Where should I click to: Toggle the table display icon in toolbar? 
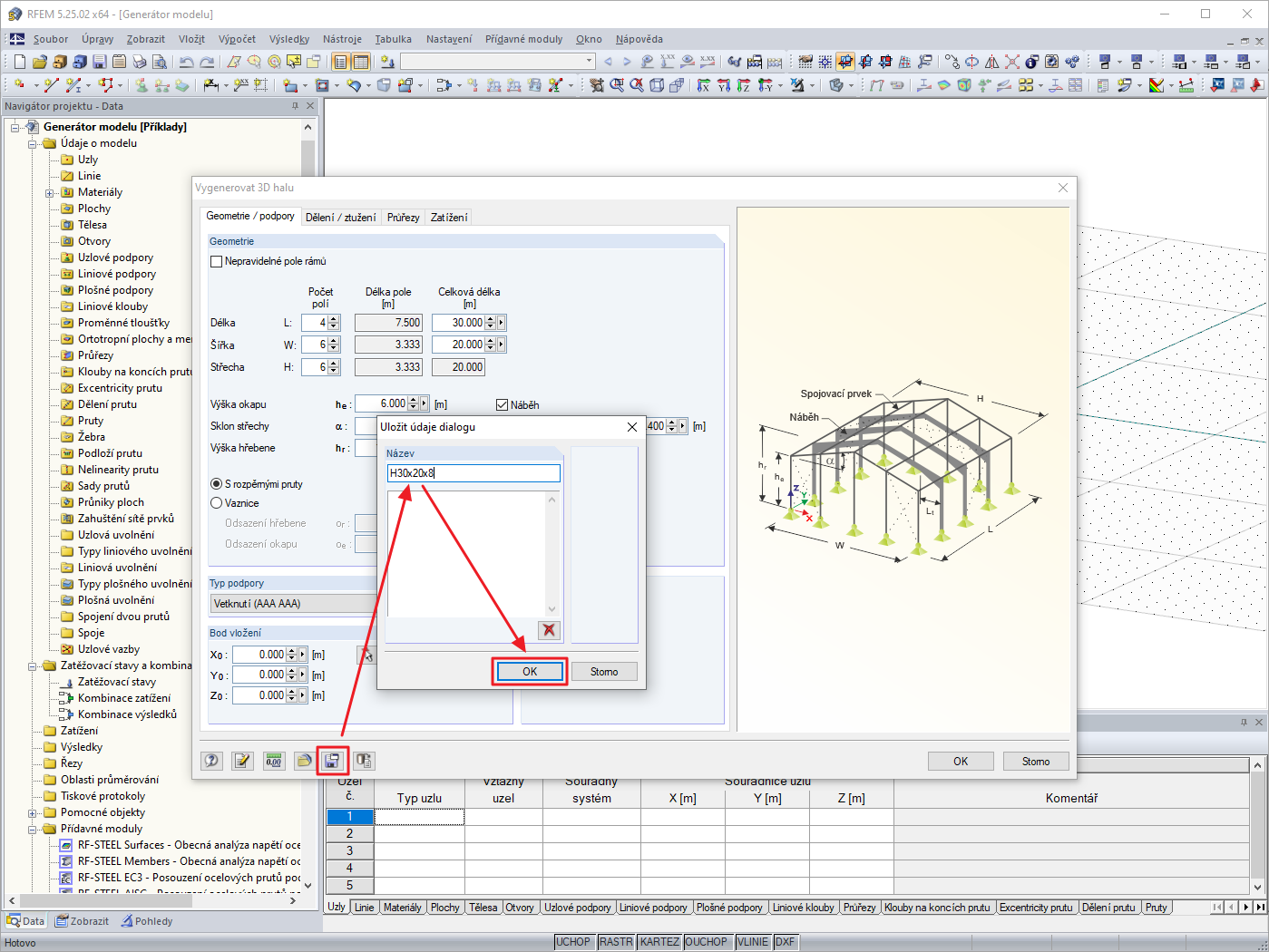361,62
